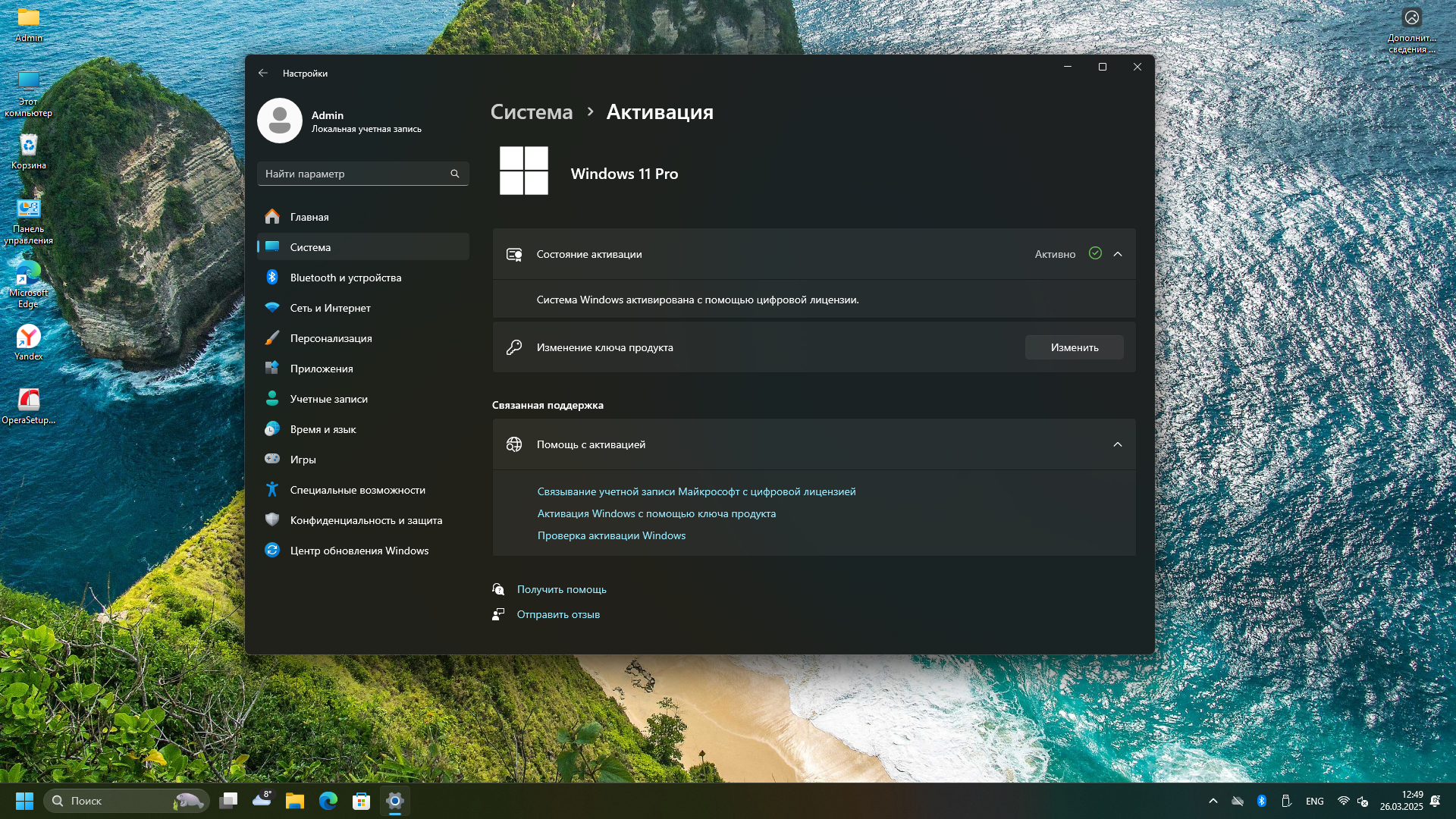
Task: Click the Специальные возможности accessibility icon
Action: point(272,490)
